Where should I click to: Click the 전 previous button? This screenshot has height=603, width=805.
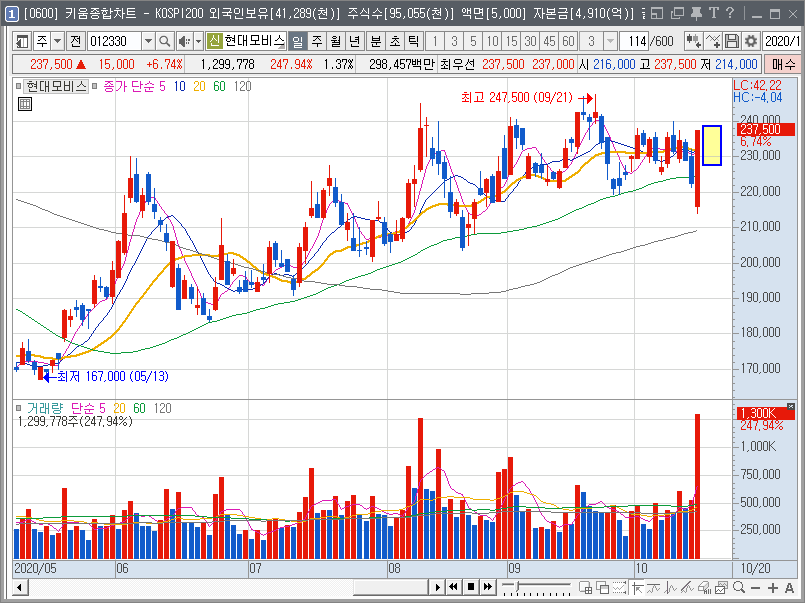pyautogui.click(x=75, y=41)
